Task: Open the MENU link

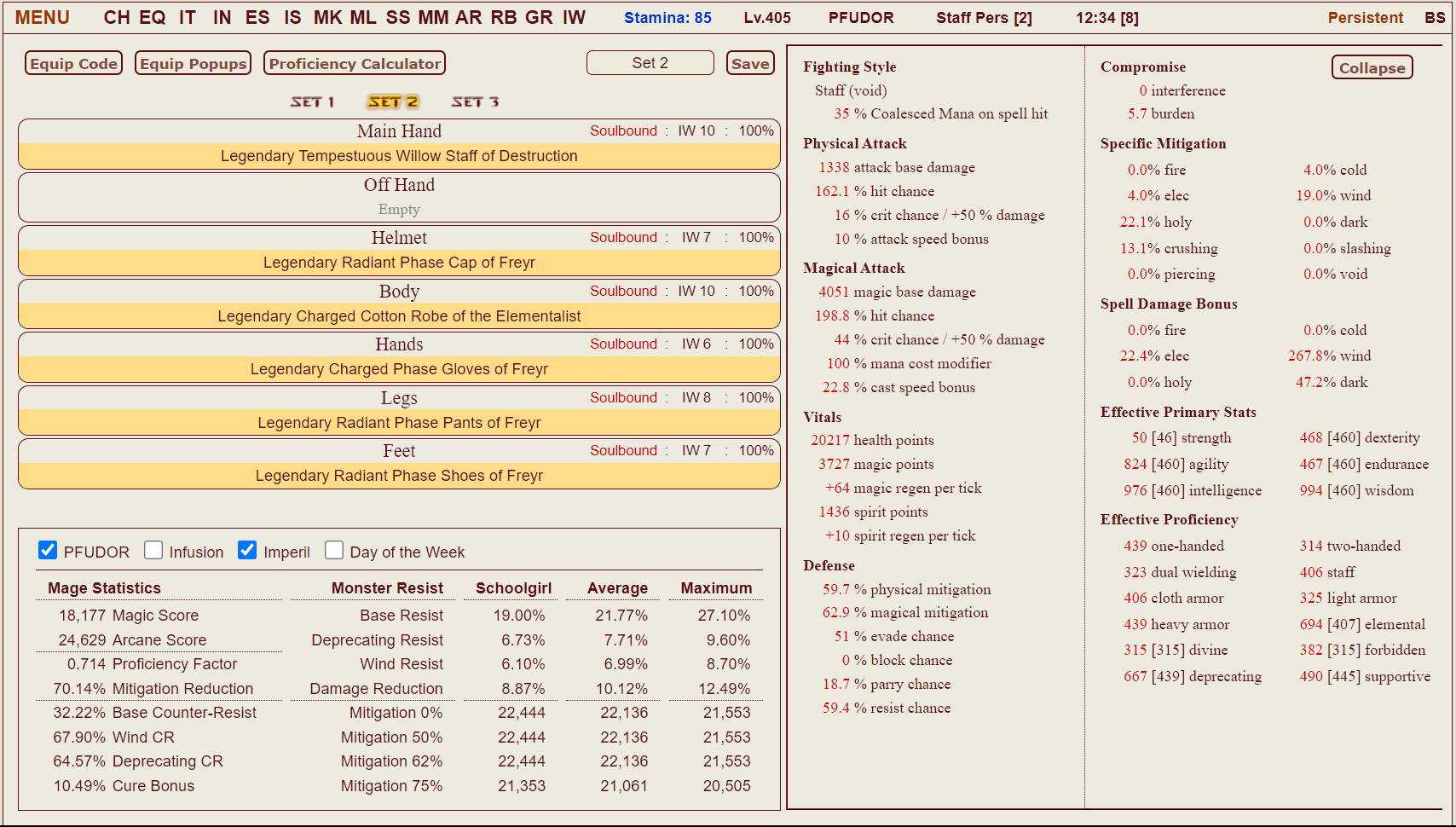Action: [43, 17]
